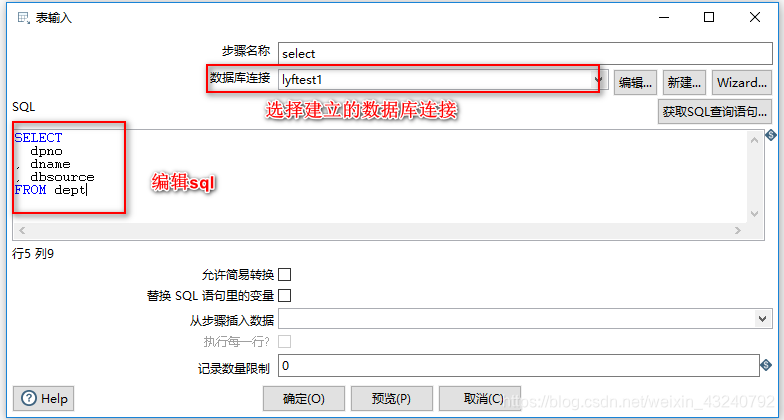
Task: Click the disabled 执行每一行? checkbox
Action: 284,342
